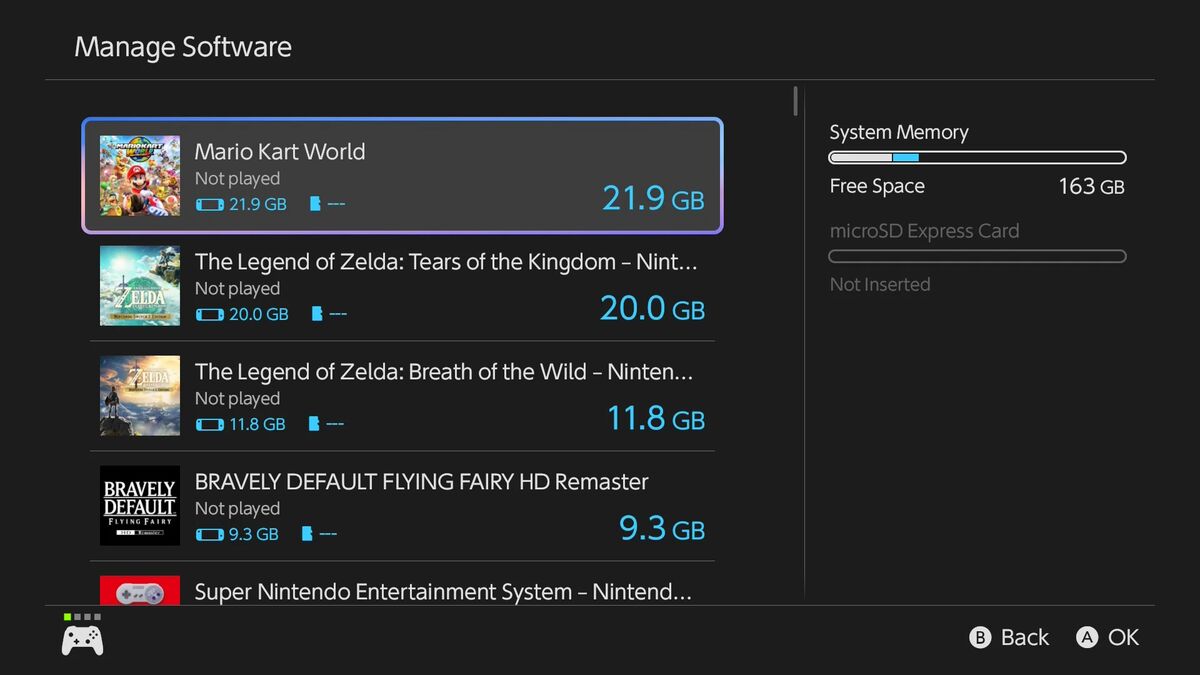Click the large 20.0 GB size value
Viewport: 1200px width, 675px height.
point(652,308)
